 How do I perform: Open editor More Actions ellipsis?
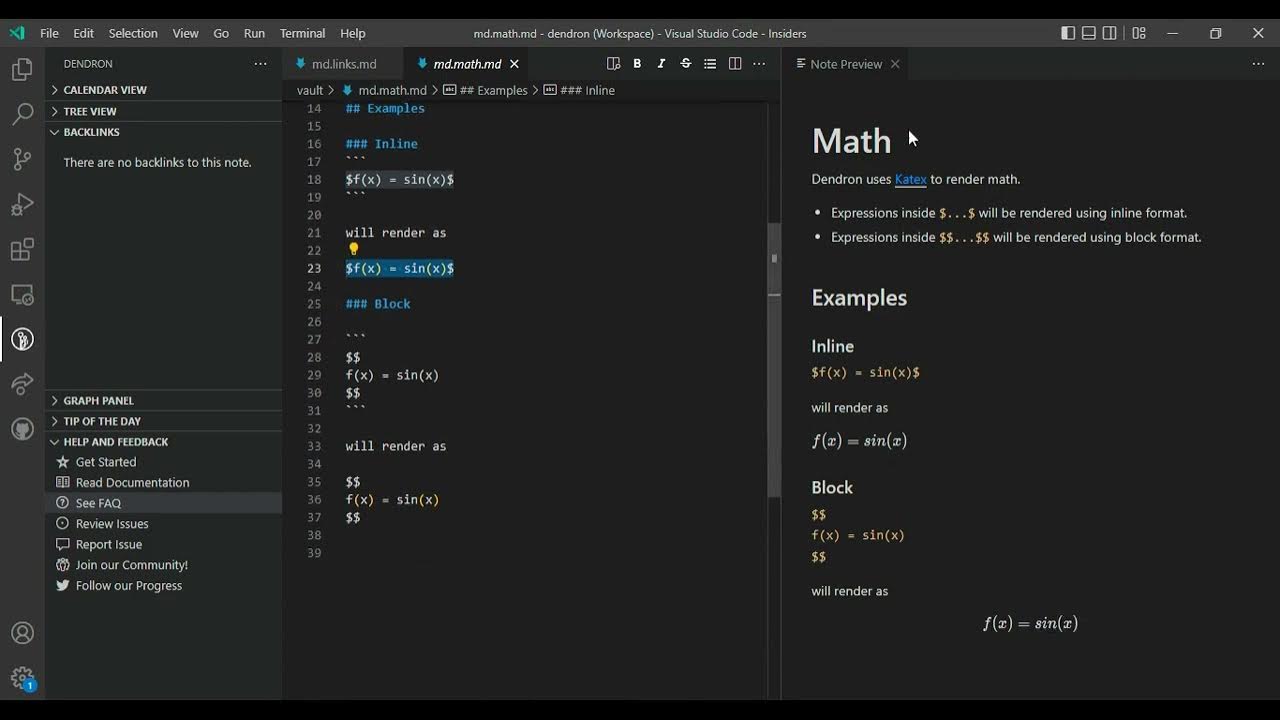(x=759, y=64)
